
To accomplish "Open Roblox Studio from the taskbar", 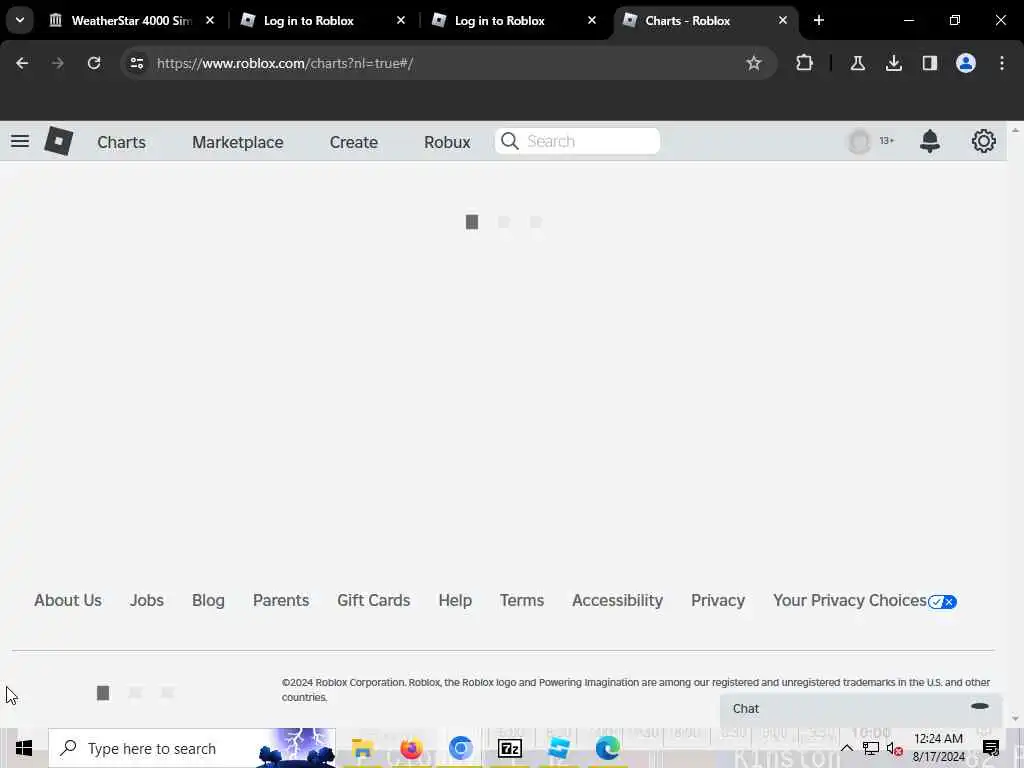I will pyautogui.click(x=558, y=748).
